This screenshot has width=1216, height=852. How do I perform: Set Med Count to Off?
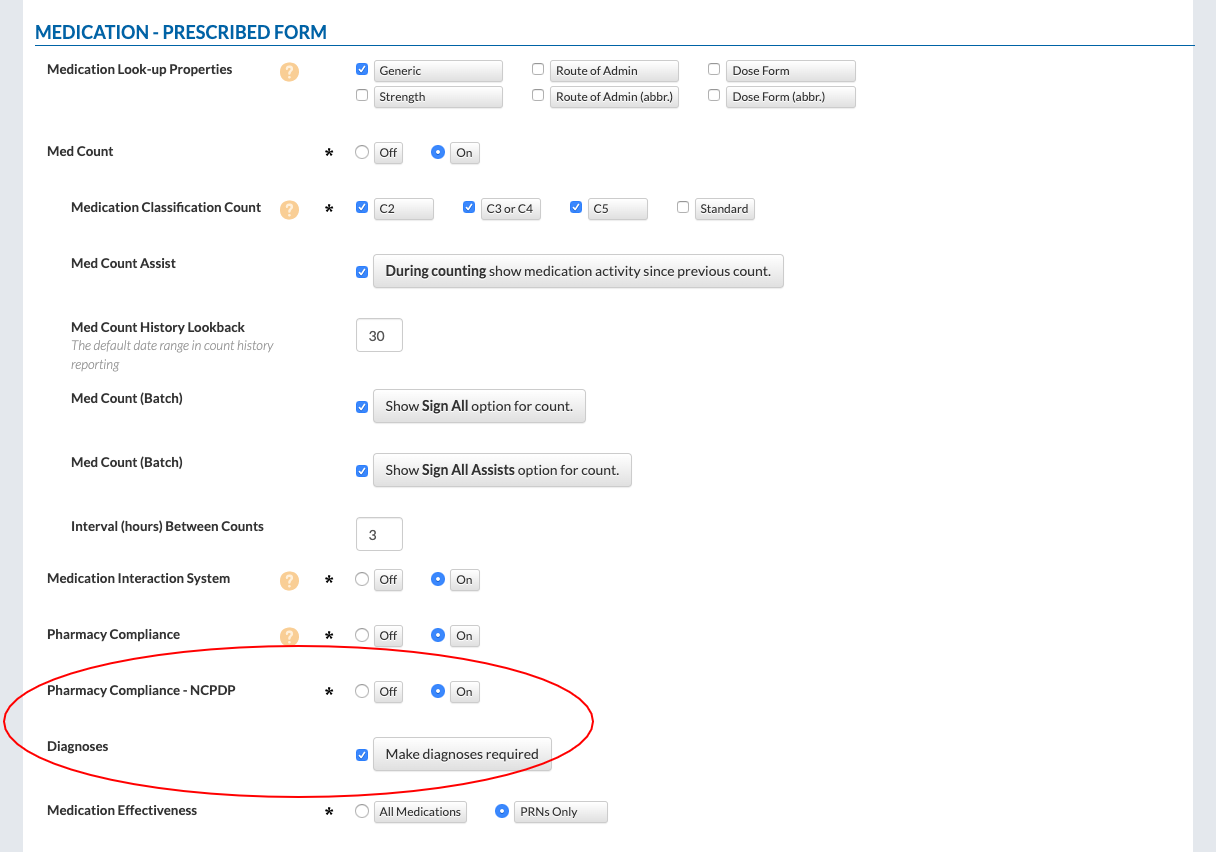point(362,152)
